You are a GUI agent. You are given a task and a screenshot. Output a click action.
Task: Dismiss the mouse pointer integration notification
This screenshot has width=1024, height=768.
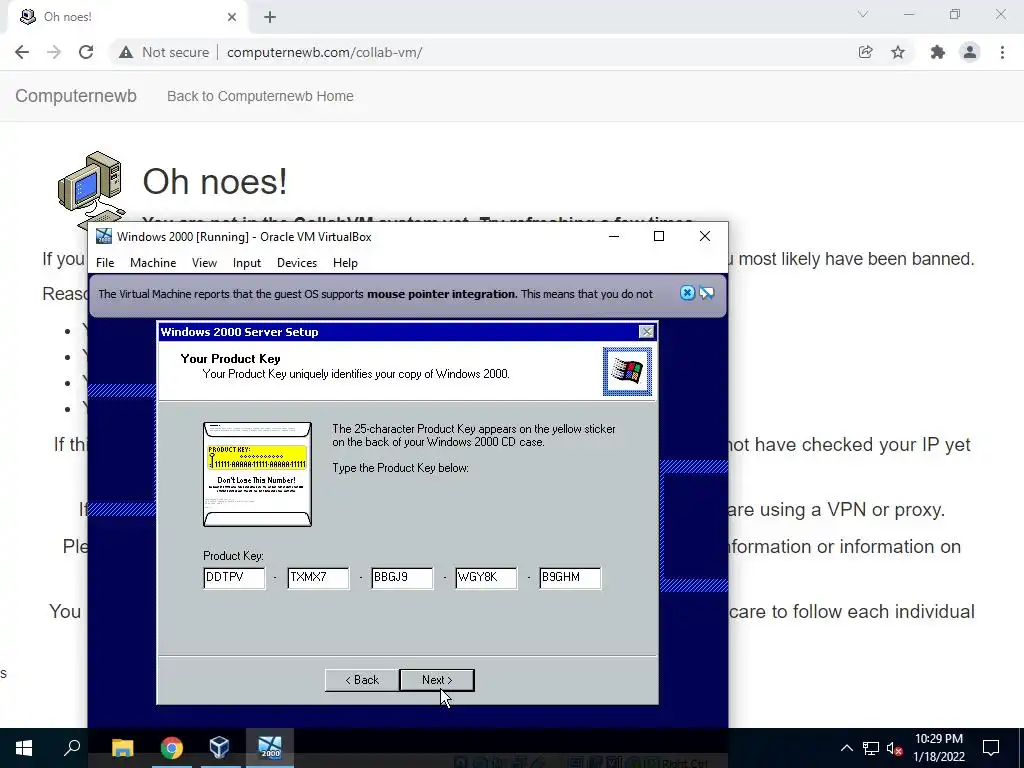687,293
